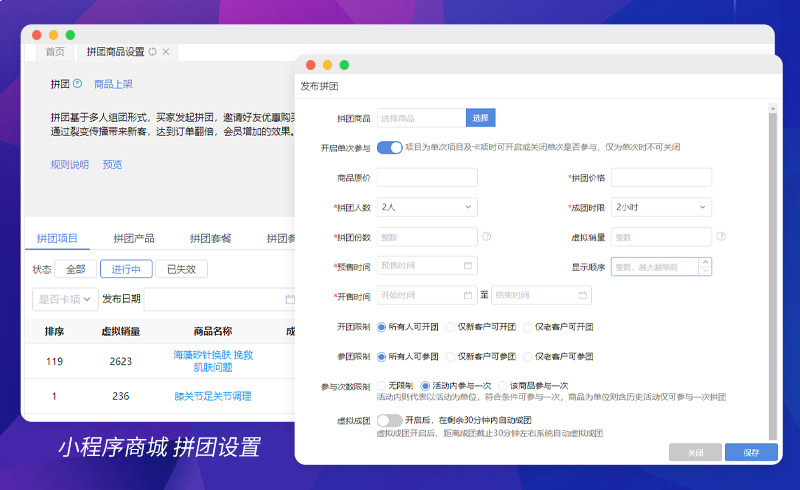Enable the 虚拟成团 toggle switch
The image size is (800, 490).
[389, 421]
